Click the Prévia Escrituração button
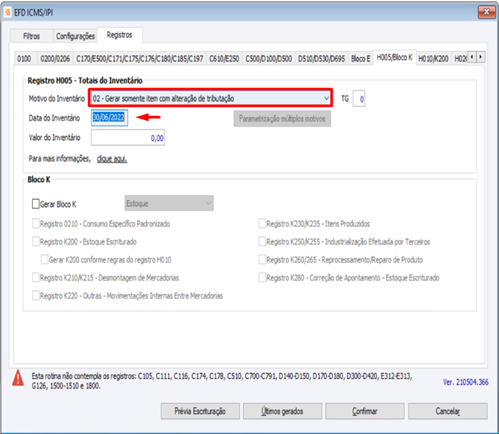The image size is (499, 434). click(x=200, y=411)
